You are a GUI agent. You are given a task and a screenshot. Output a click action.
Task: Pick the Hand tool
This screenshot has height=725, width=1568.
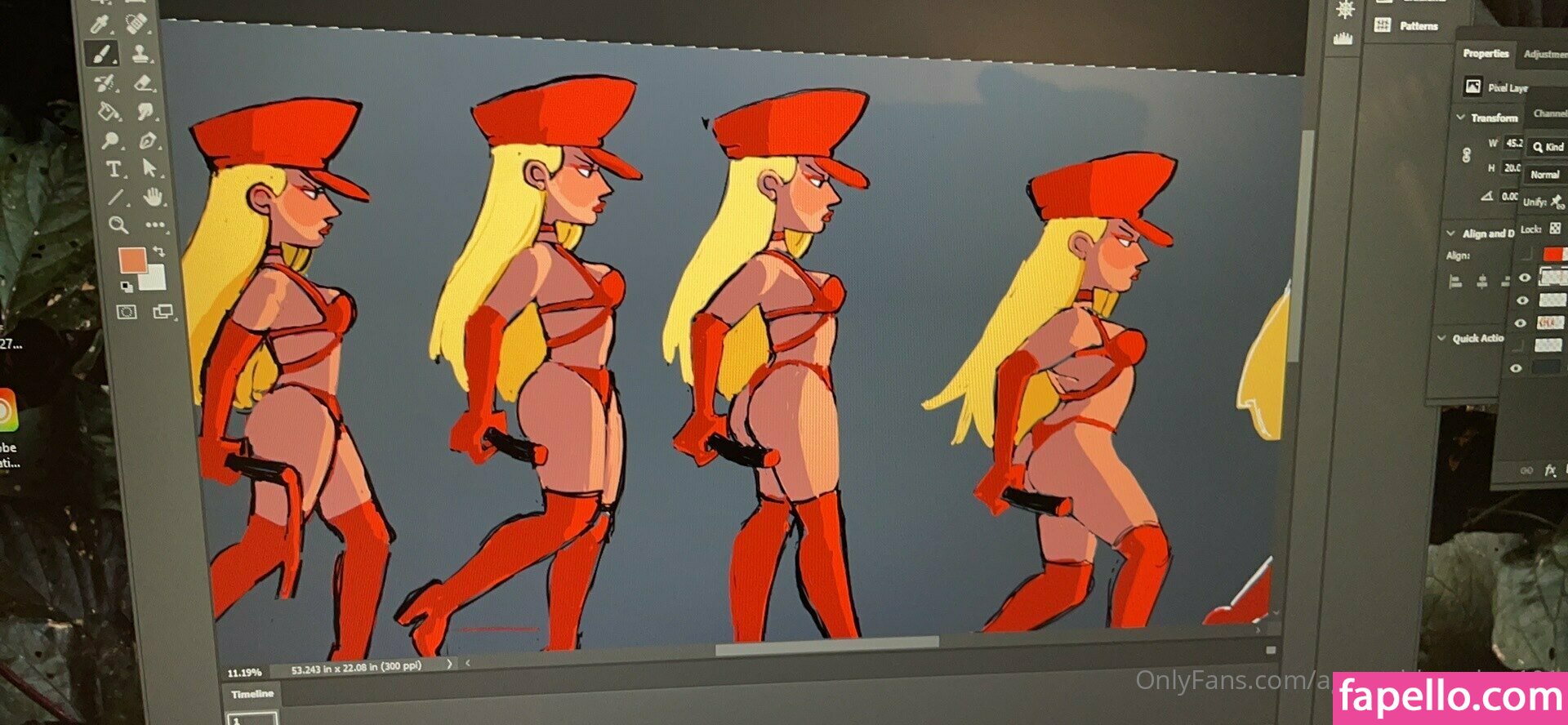152,197
